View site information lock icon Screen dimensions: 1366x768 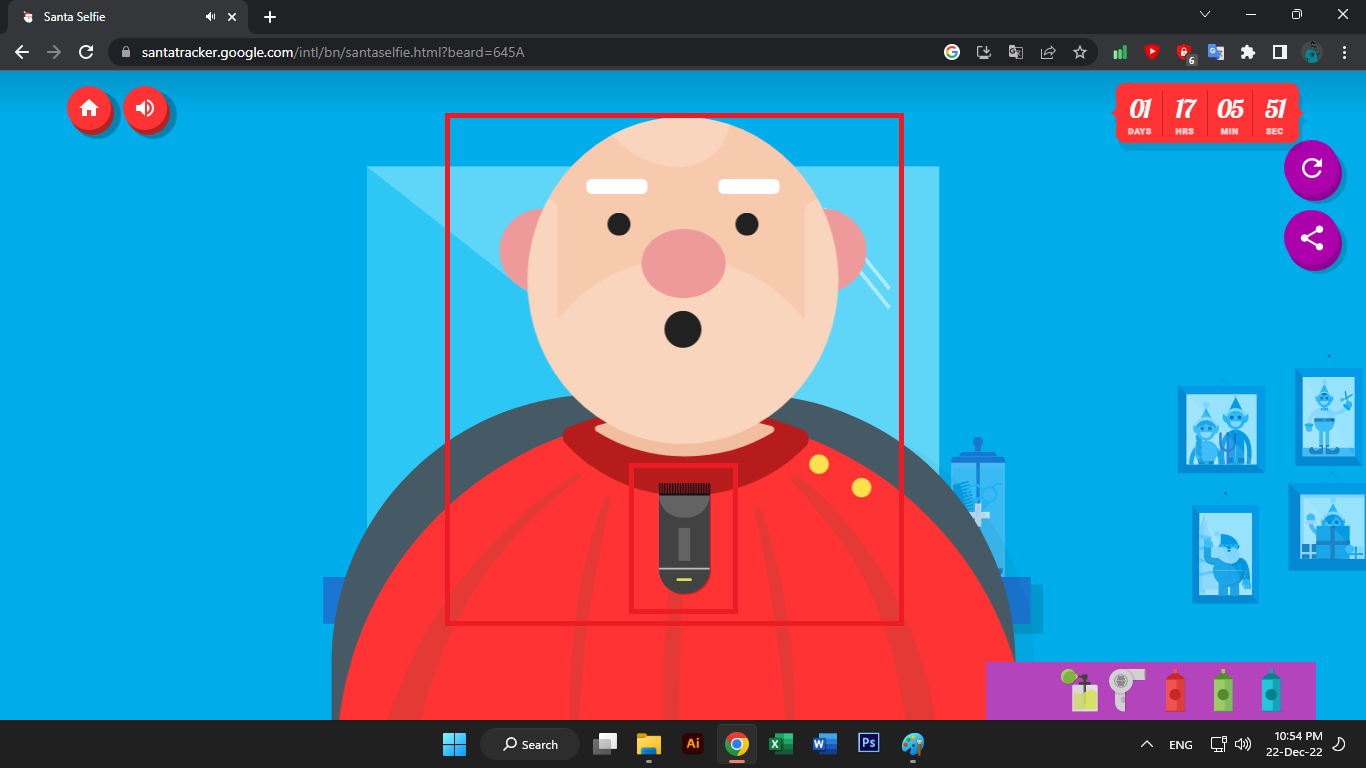(125, 52)
